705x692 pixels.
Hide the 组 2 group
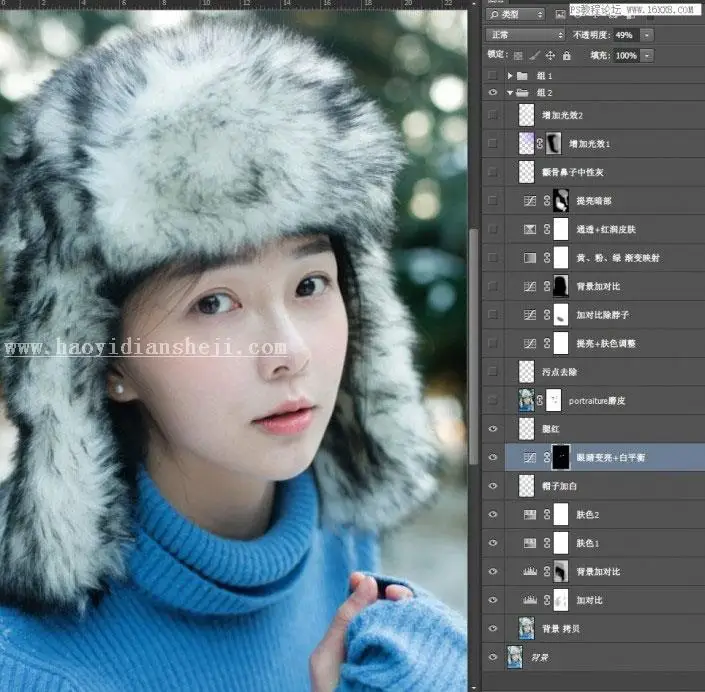[x=493, y=92]
